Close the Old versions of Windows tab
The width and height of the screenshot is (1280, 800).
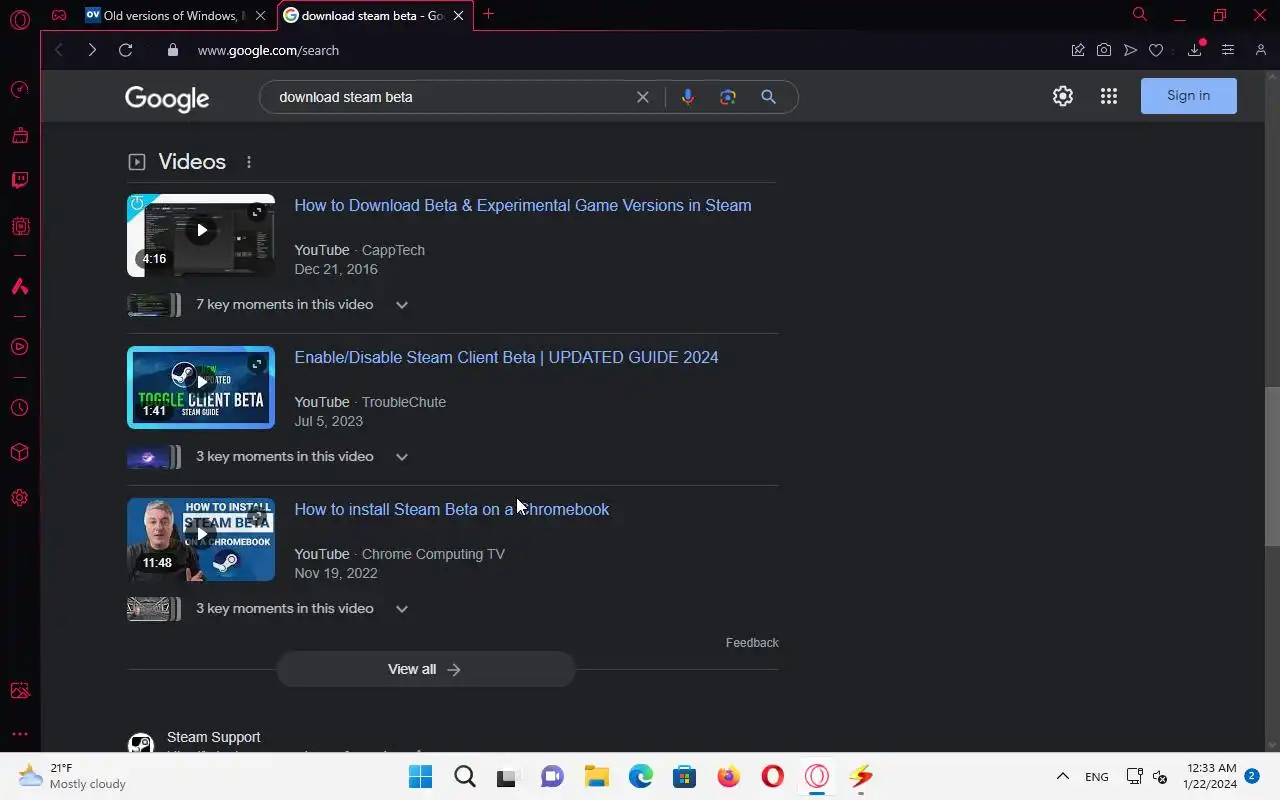click(x=261, y=15)
